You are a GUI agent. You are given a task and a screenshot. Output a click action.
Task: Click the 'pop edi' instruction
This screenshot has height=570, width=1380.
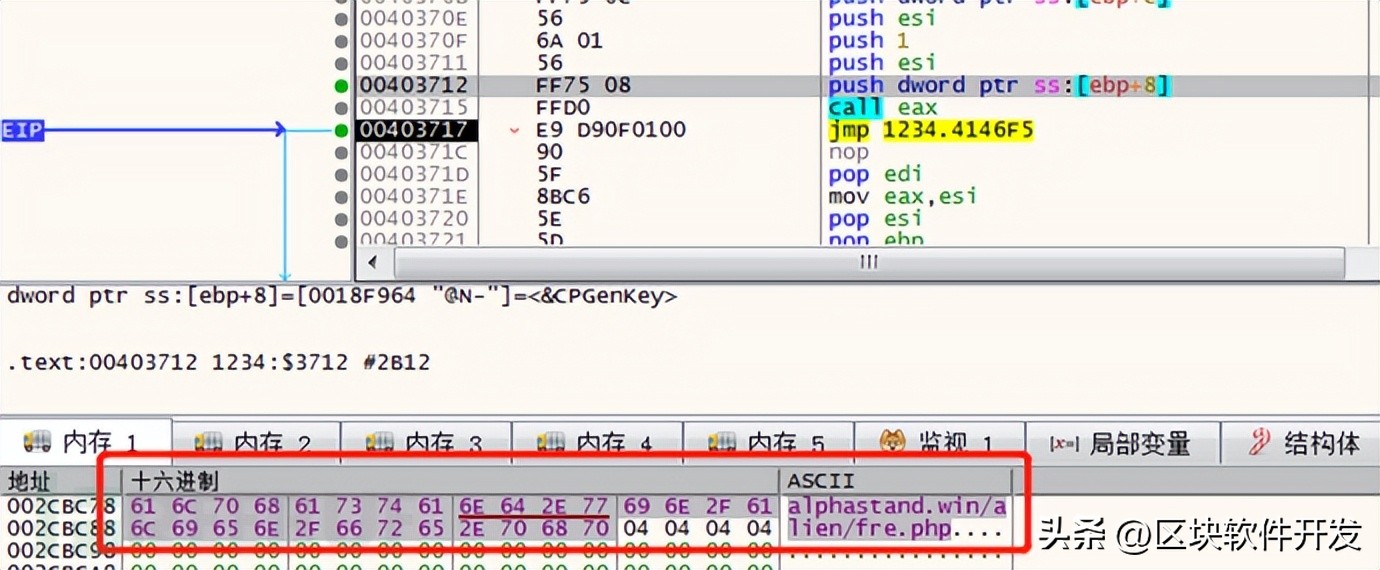click(875, 174)
